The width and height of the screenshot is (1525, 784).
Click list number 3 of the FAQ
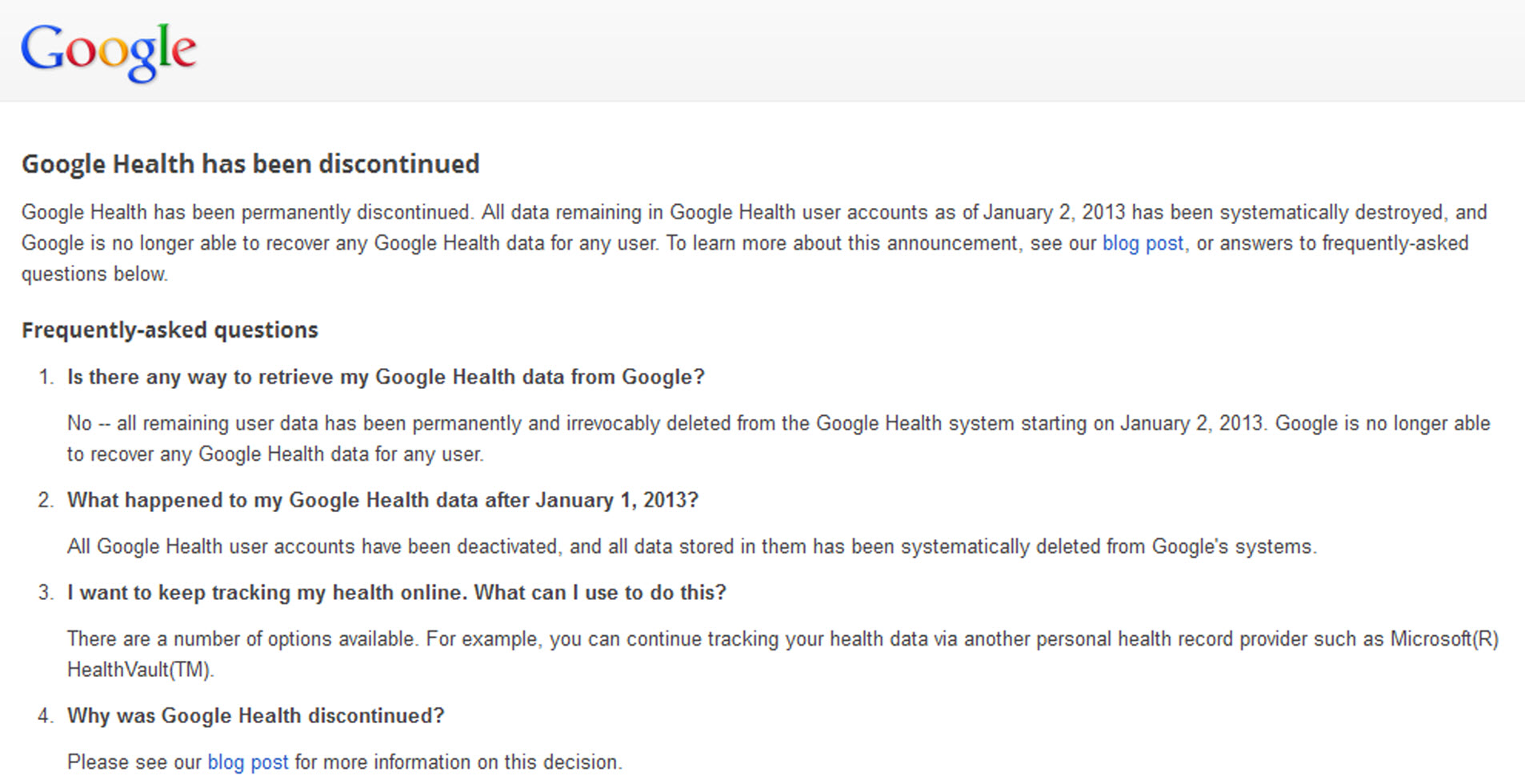46,593
